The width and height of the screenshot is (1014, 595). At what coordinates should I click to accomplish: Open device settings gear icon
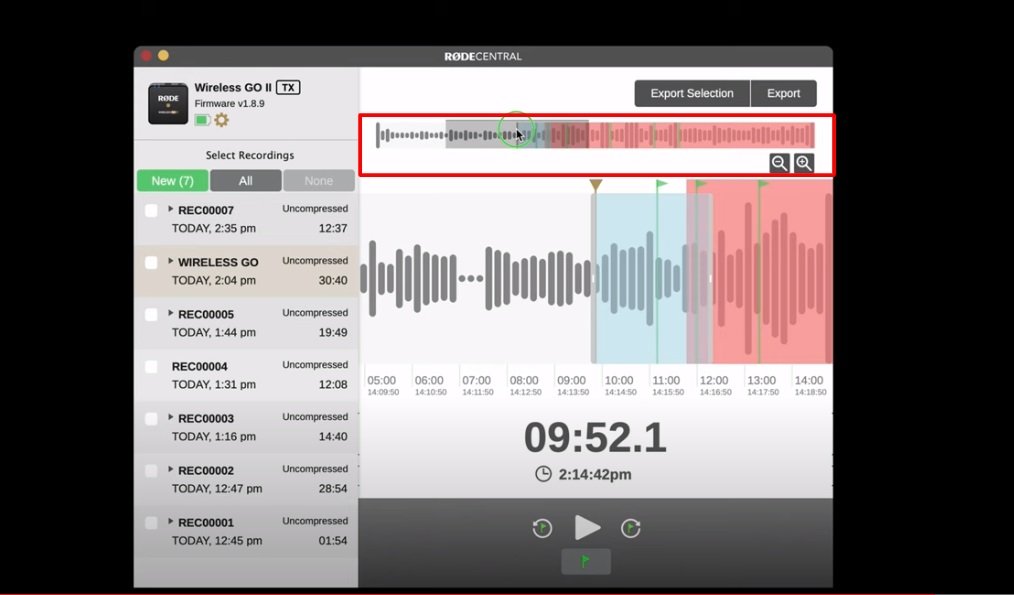click(x=221, y=120)
